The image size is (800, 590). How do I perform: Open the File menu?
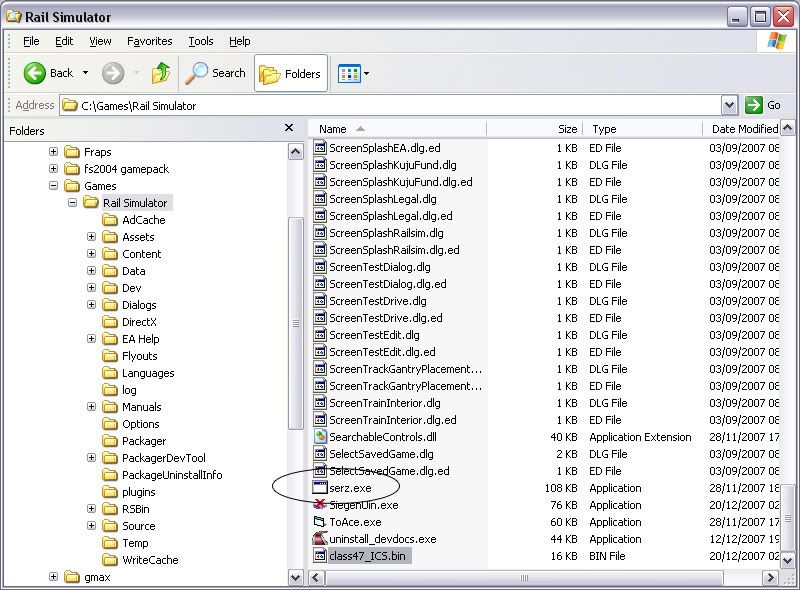[31, 41]
